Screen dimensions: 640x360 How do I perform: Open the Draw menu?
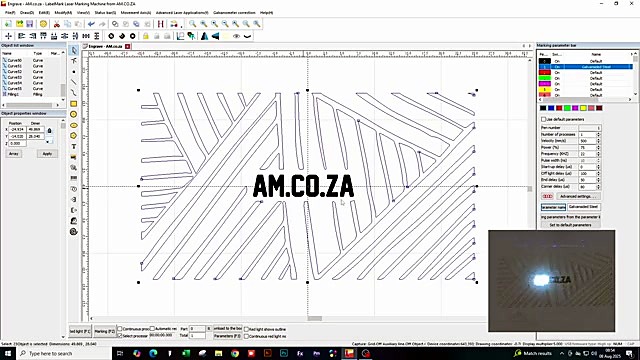27,13
